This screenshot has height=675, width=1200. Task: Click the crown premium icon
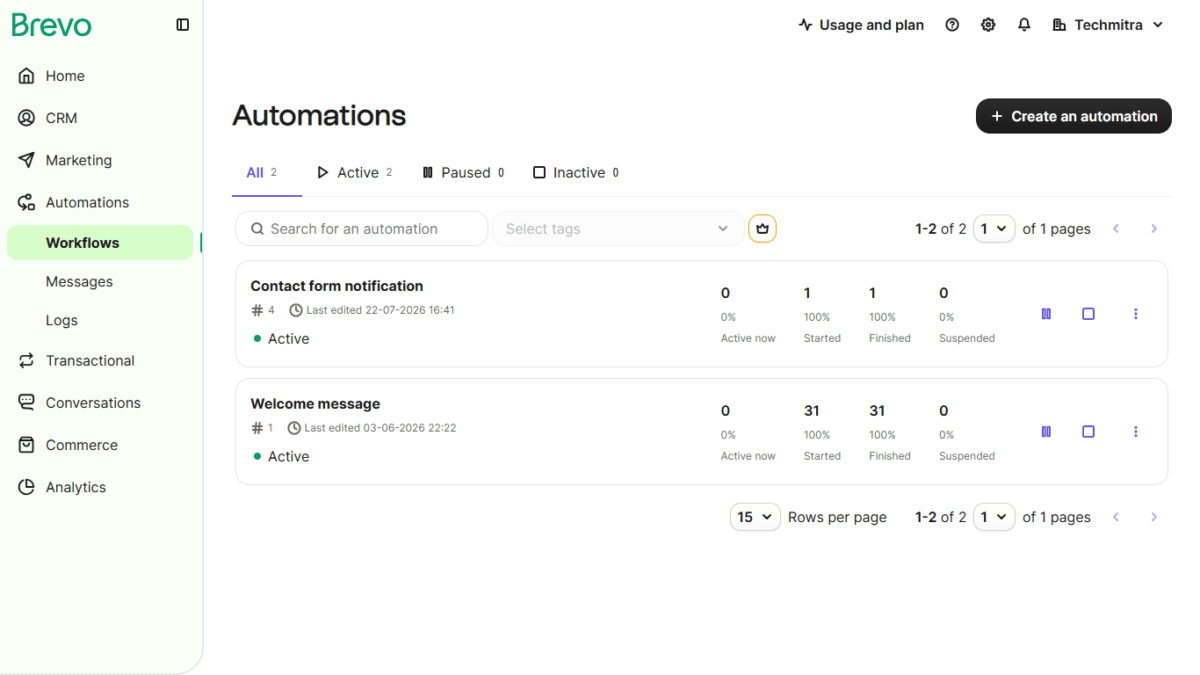click(763, 229)
